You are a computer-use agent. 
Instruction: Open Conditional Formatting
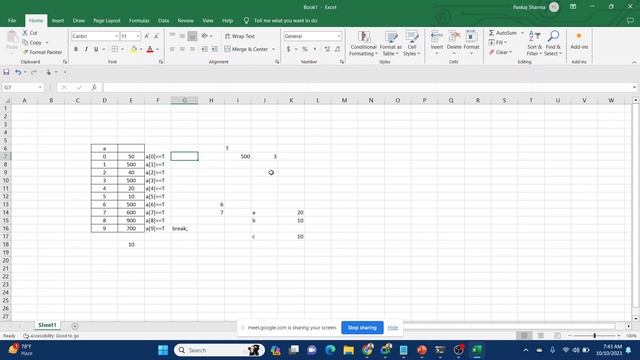[x=363, y=43]
